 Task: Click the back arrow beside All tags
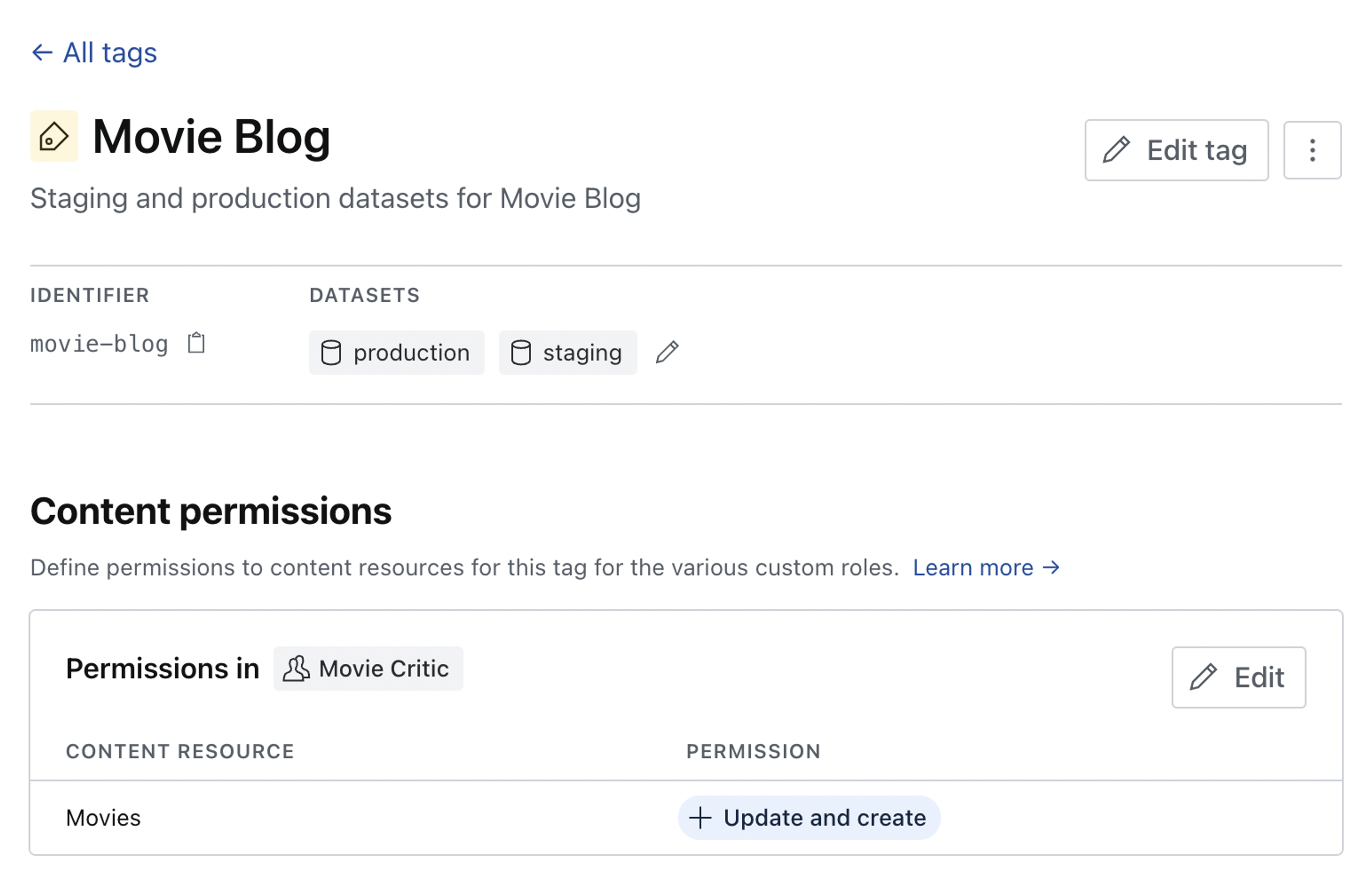42,53
